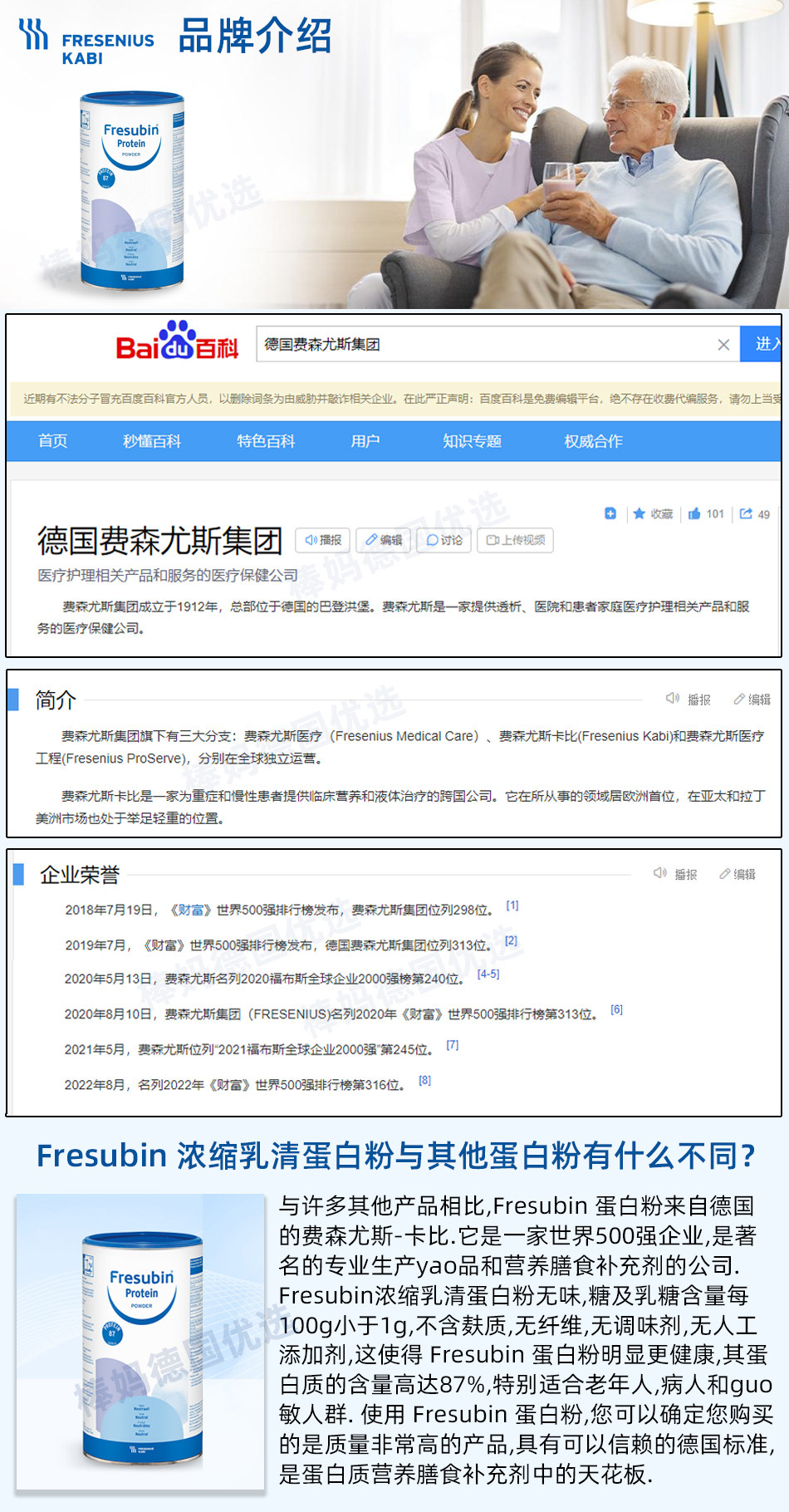
Task: Open the 知识专题 tab
Action: click(472, 441)
